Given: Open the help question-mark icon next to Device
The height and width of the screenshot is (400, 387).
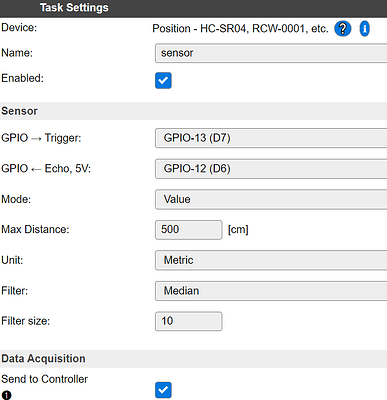Looking at the screenshot, I should [343, 28].
